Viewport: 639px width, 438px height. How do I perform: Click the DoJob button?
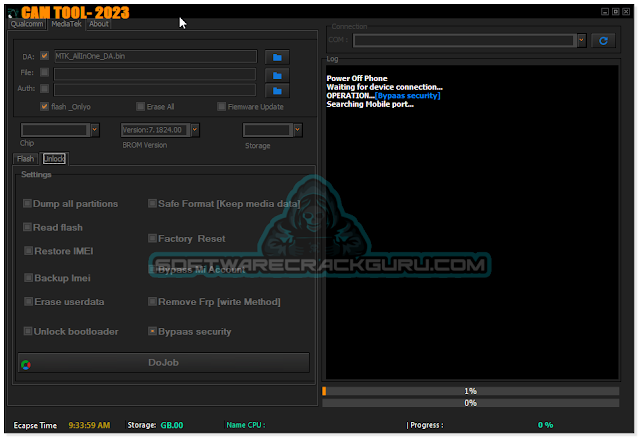[x=163, y=363]
